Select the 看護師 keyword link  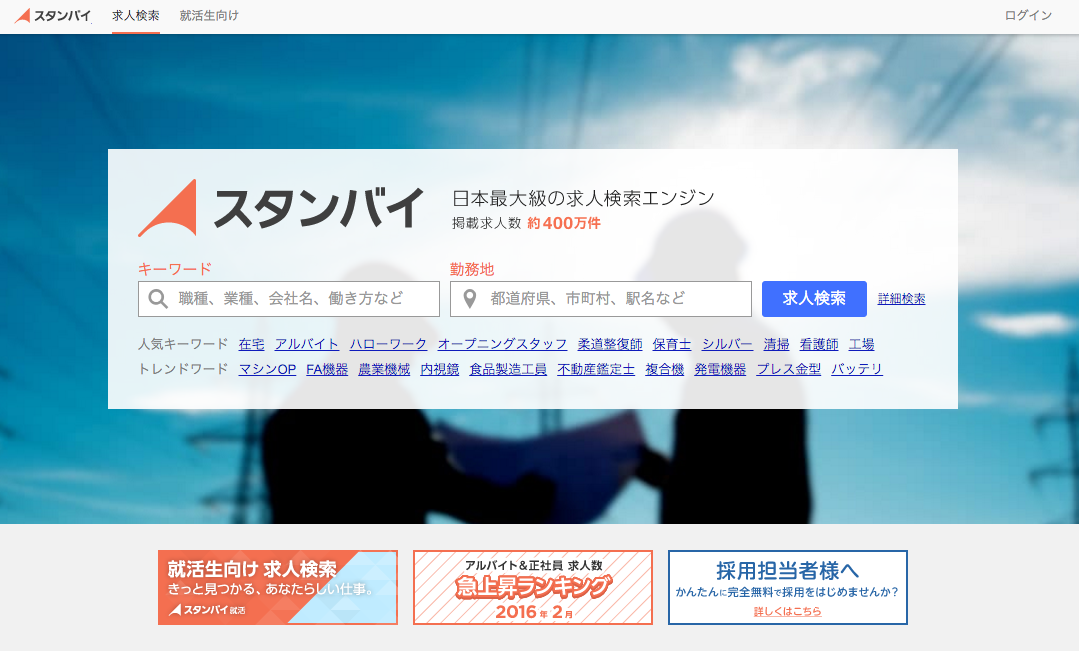[819, 344]
